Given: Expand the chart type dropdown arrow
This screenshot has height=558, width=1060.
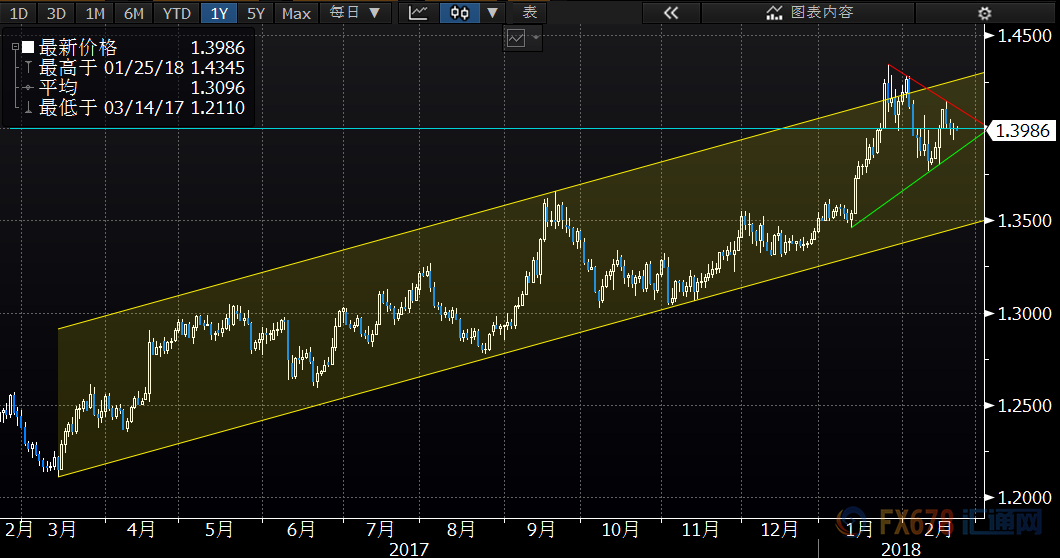Looking at the screenshot, I should [x=490, y=13].
